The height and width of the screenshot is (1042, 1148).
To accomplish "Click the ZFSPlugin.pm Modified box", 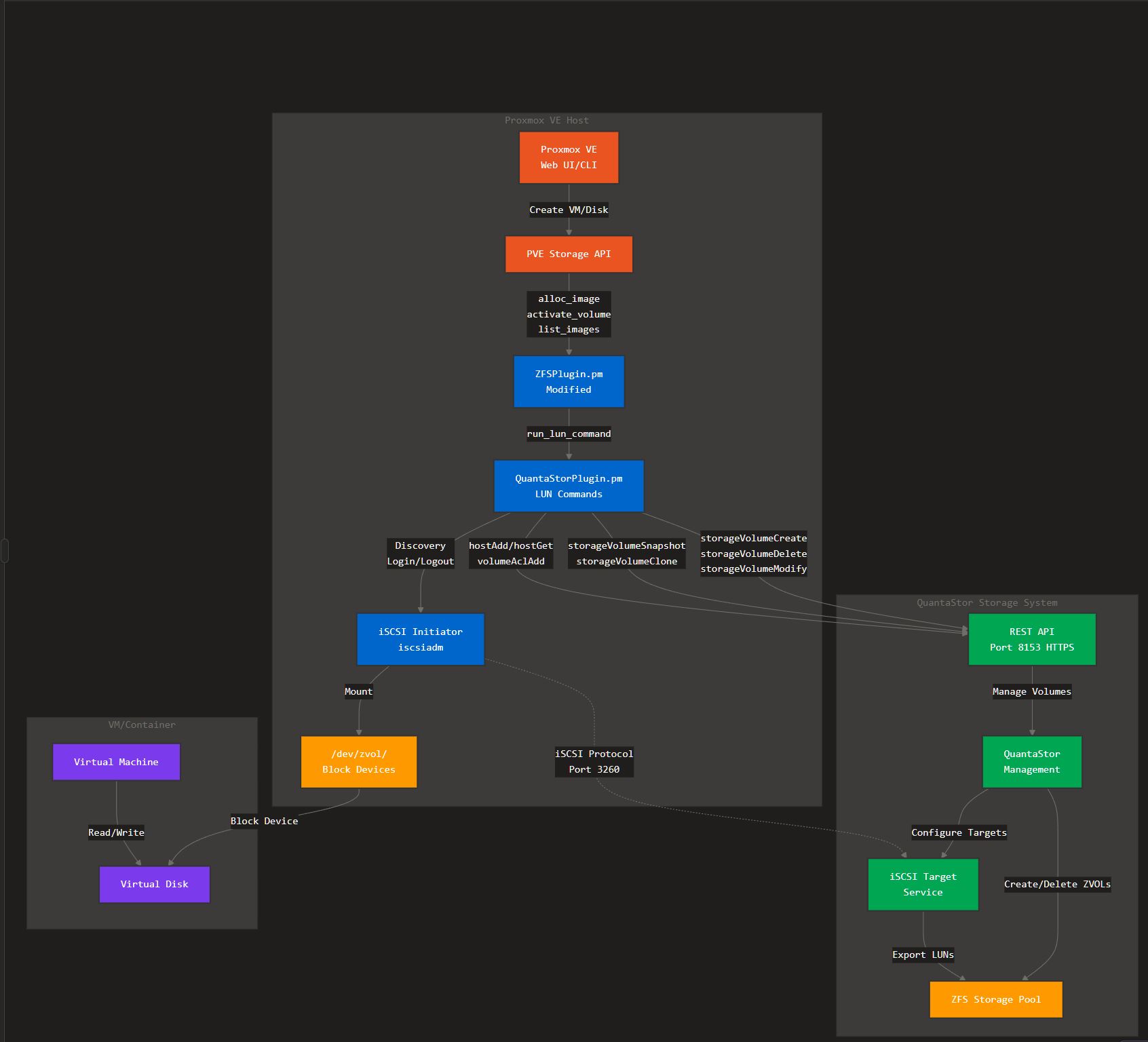I will click(569, 382).
